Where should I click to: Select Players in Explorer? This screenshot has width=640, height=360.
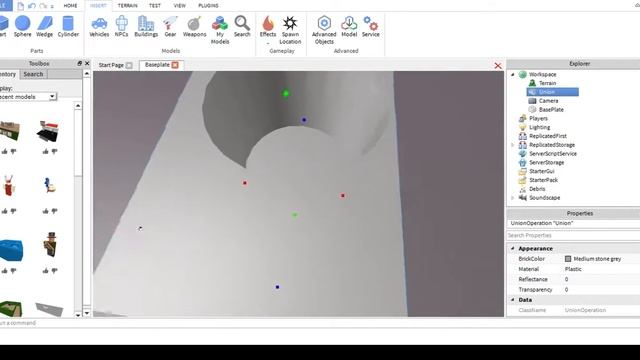coord(538,118)
